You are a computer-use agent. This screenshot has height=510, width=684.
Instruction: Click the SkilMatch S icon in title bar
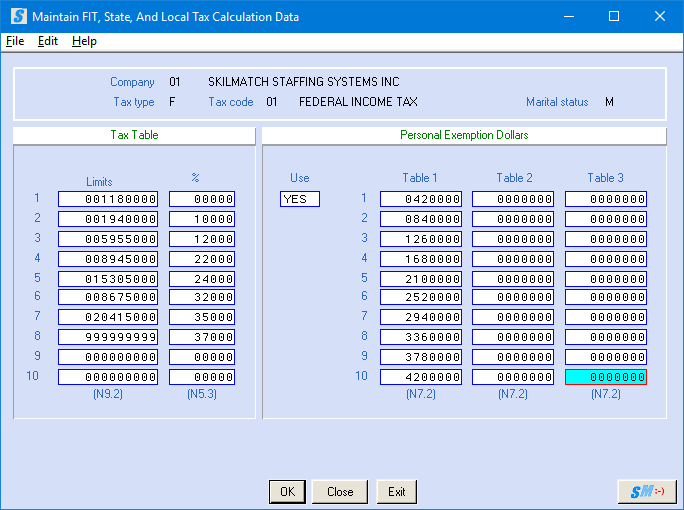point(17,17)
